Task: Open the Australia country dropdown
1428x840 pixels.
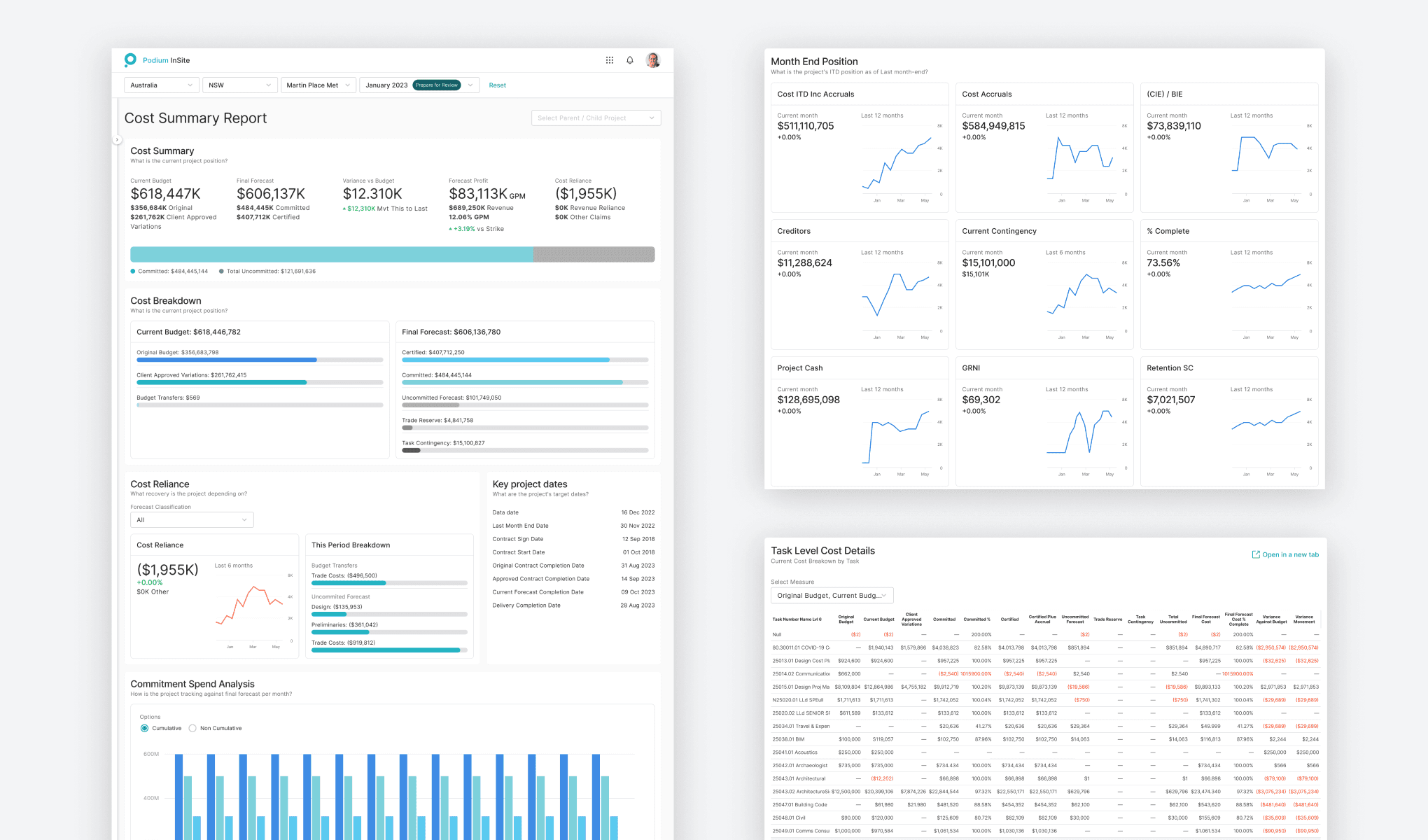Action: coord(162,85)
